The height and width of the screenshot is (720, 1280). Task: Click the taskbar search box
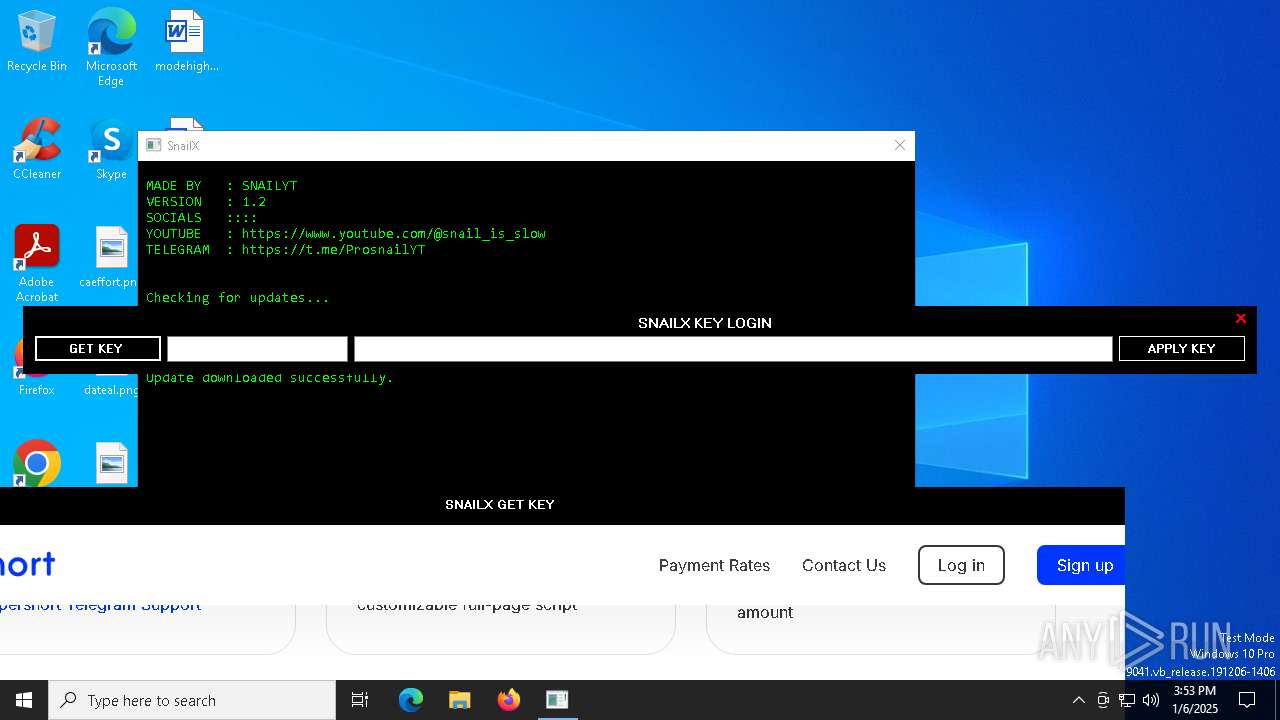click(192, 700)
